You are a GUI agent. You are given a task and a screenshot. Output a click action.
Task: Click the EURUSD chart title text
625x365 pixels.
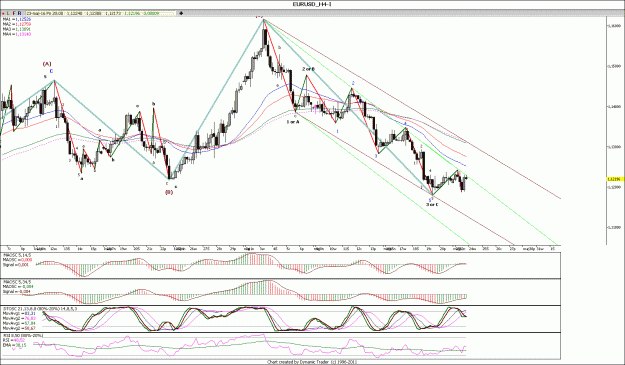[312, 4]
